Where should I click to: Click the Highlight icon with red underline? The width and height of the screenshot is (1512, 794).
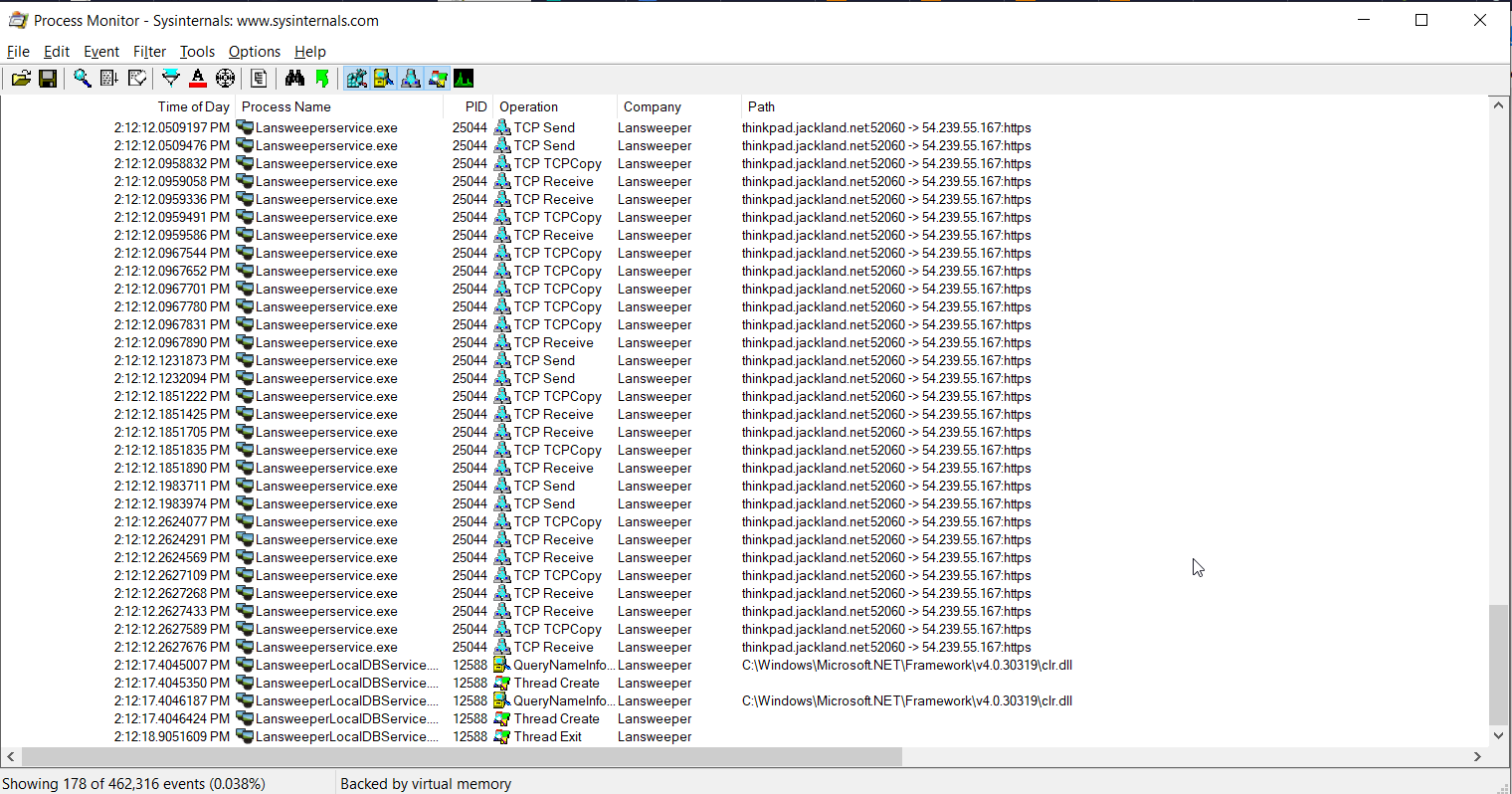[198, 79]
